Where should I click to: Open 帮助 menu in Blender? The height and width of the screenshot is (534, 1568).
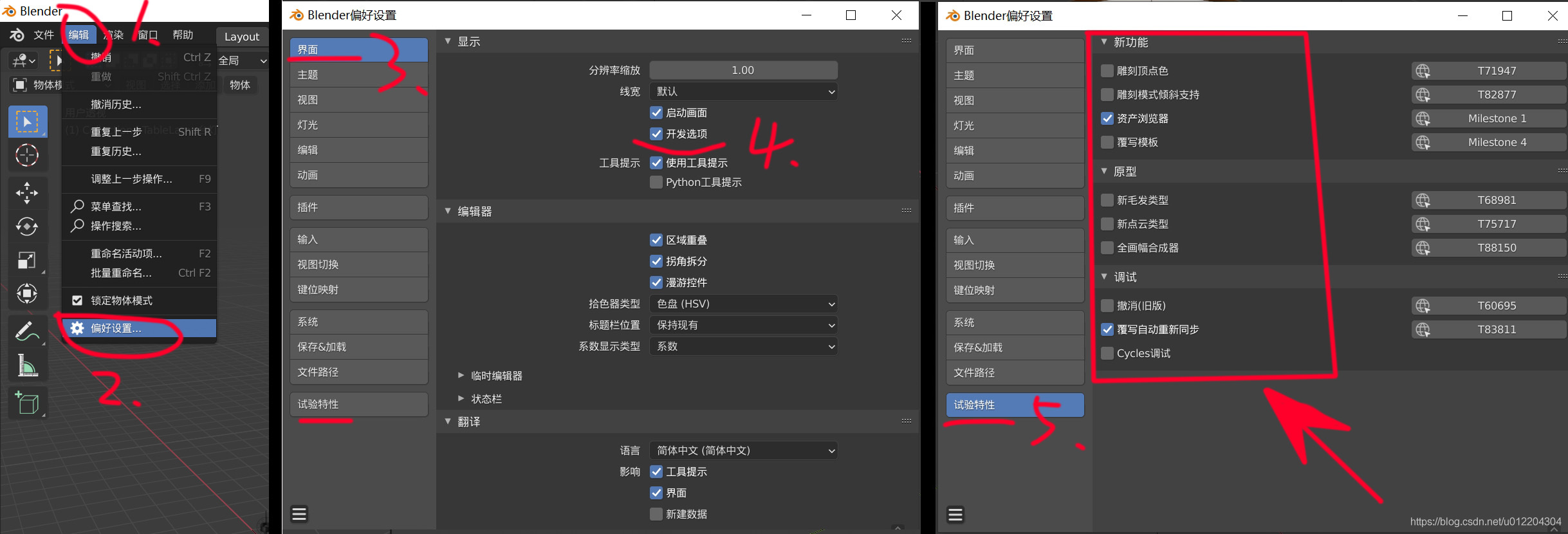point(183,35)
